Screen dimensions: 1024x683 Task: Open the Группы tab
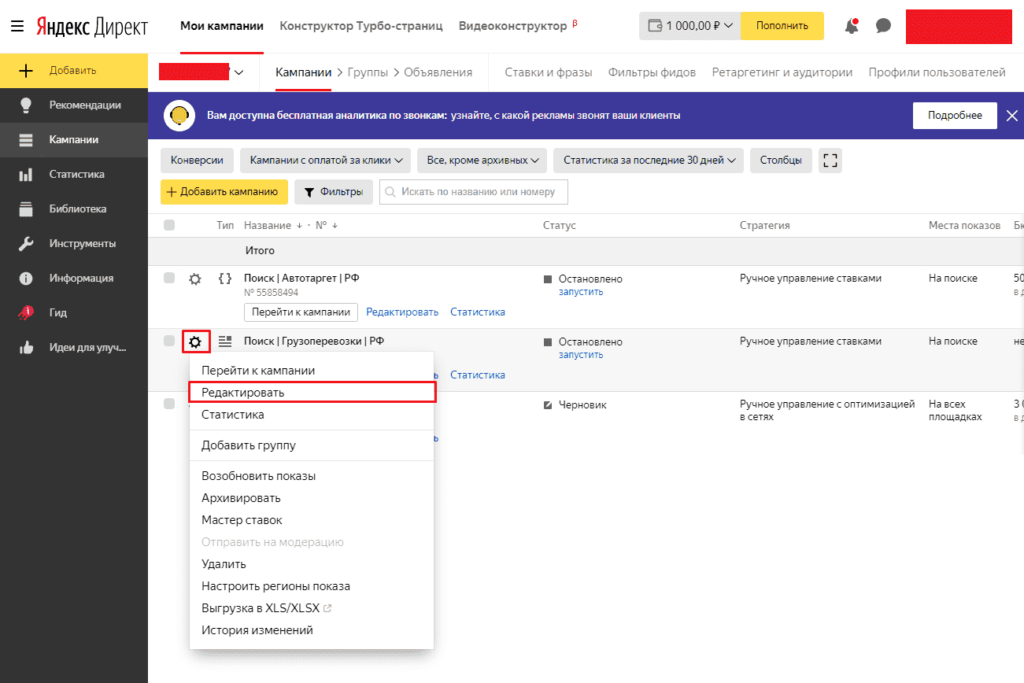[x=367, y=72]
